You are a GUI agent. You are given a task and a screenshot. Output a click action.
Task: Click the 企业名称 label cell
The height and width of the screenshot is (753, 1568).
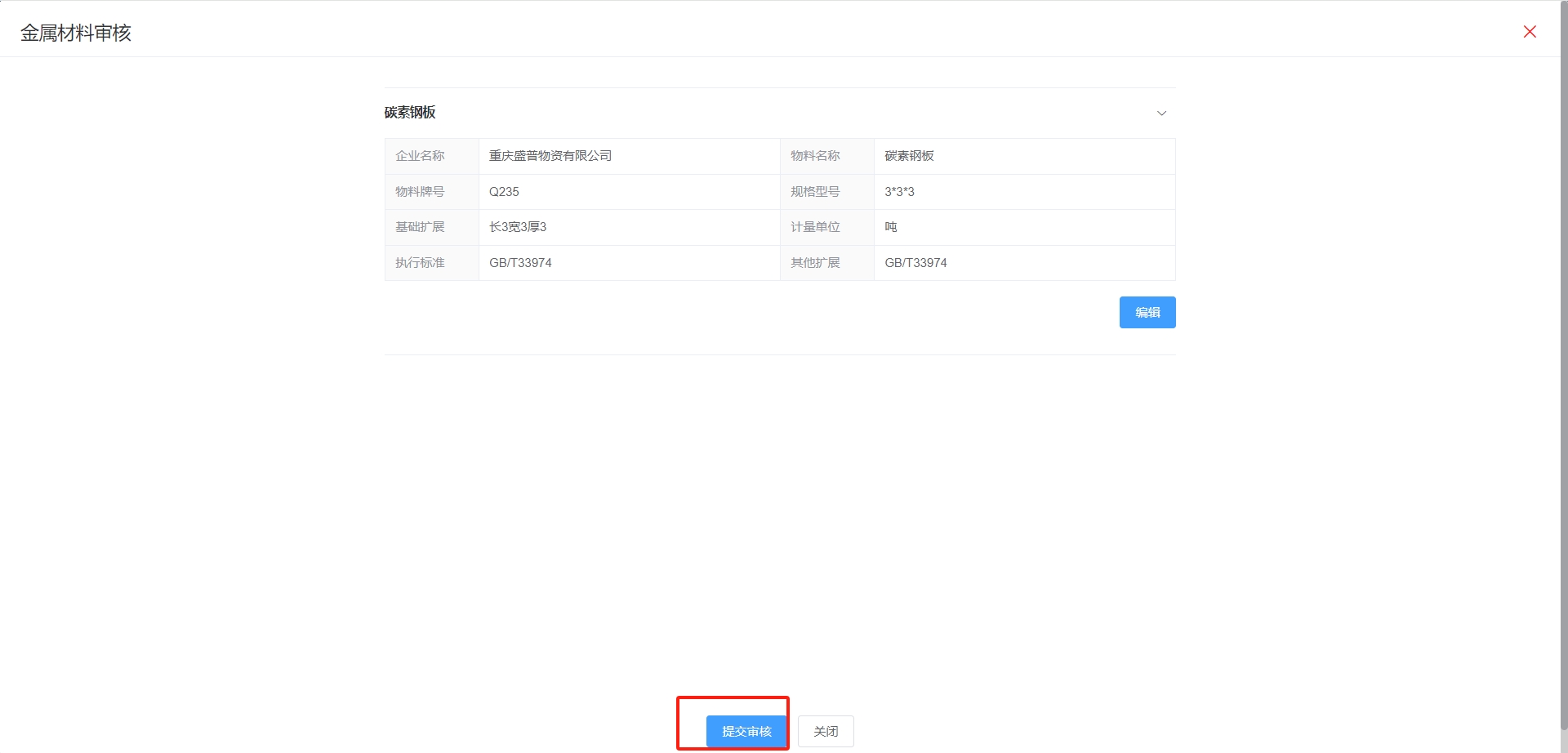(420, 156)
